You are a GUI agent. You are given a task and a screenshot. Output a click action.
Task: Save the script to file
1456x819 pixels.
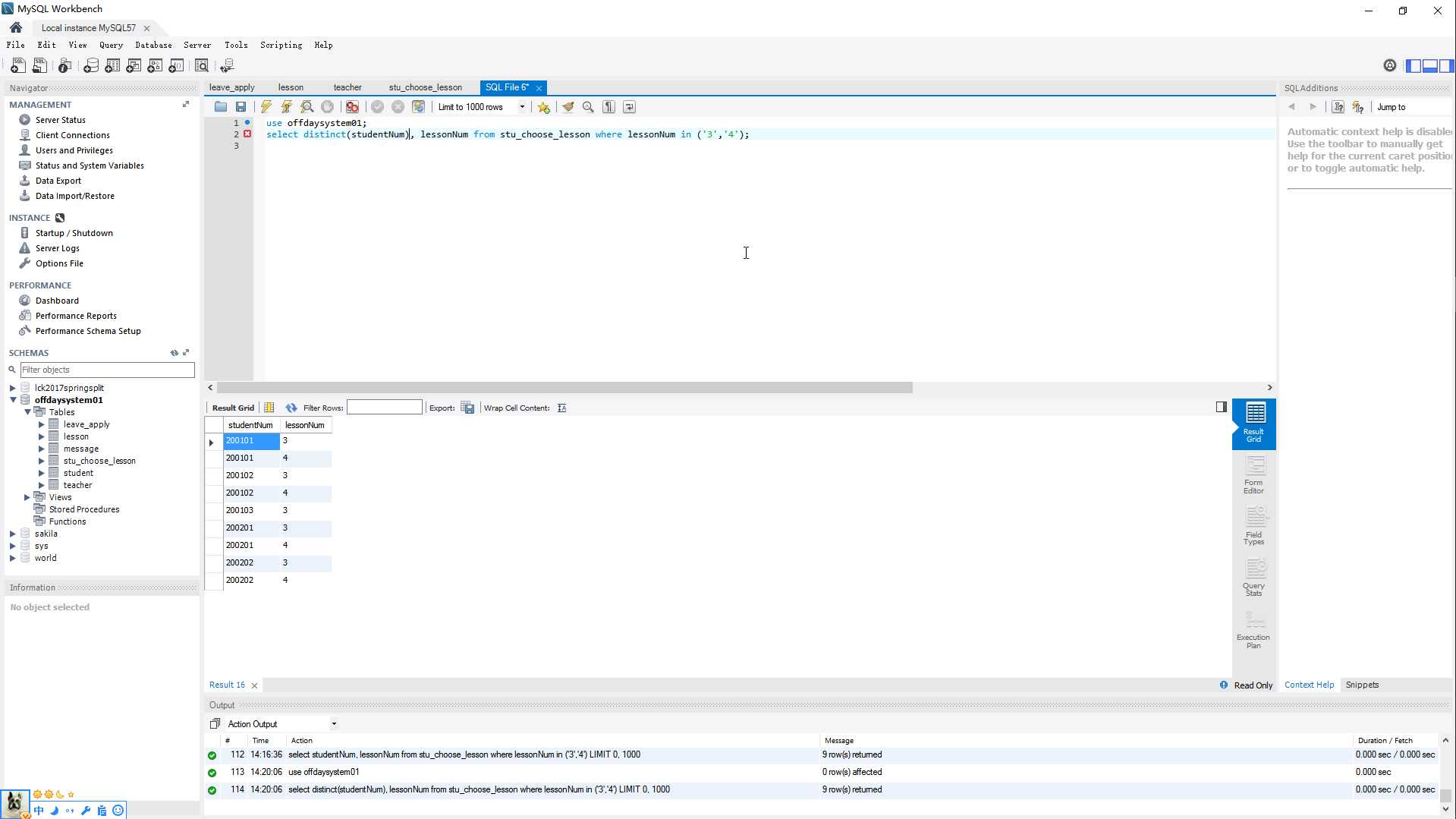[241, 107]
